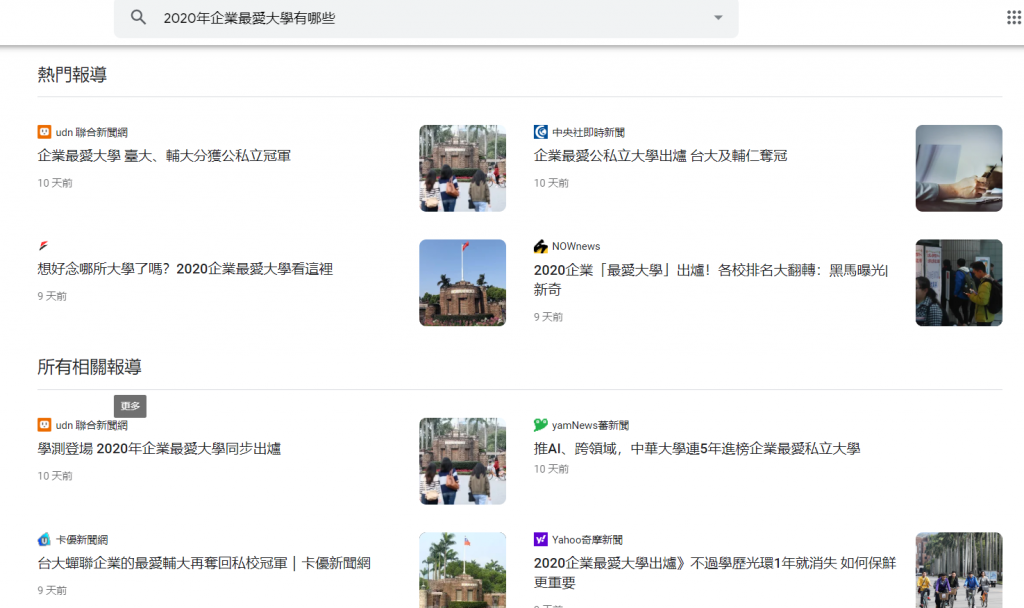This screenshot has height=608, width=1024.
Task: Open article 學測登場 2020年企業最愛大學同步出爐
Action: (x=159, y=448)
